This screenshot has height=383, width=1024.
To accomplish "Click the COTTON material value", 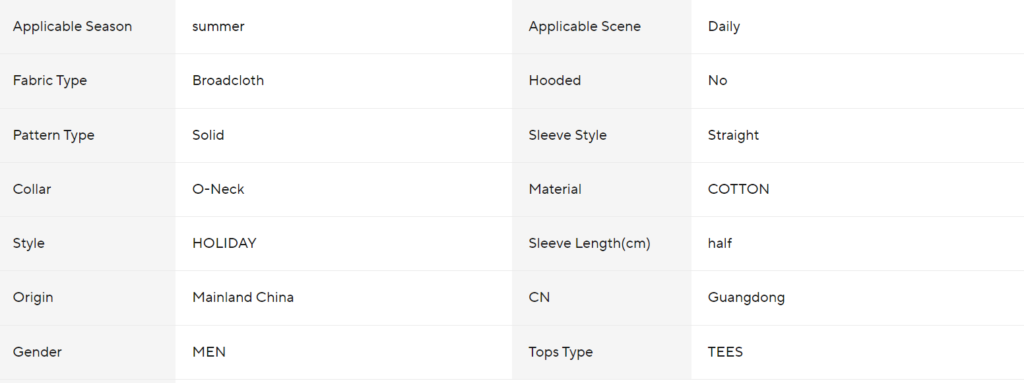I will coord(739,190).
